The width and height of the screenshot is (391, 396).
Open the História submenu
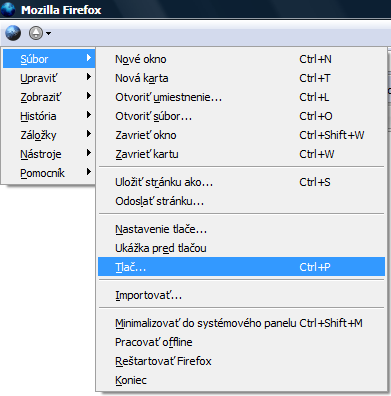[49, 116]
